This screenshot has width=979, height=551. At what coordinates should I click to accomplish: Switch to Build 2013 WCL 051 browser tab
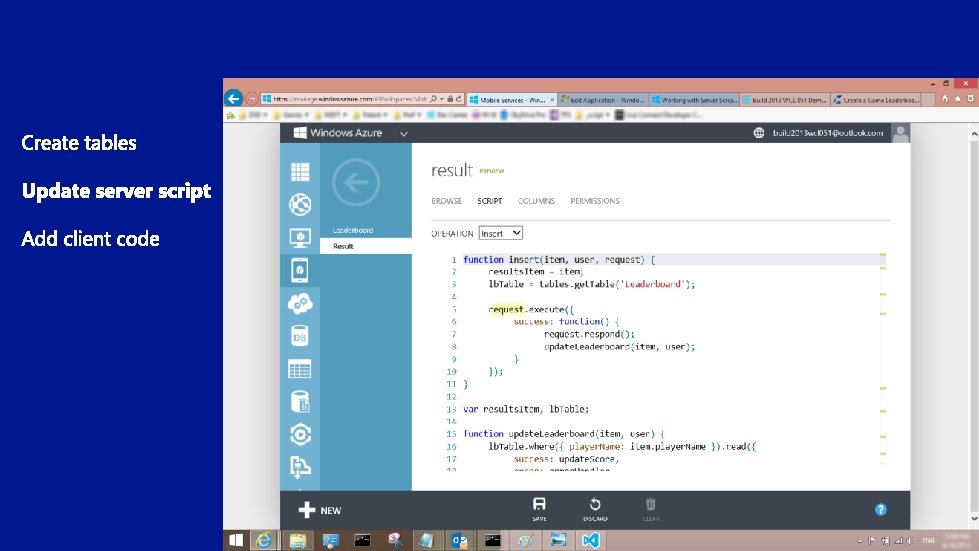(785, 100)
